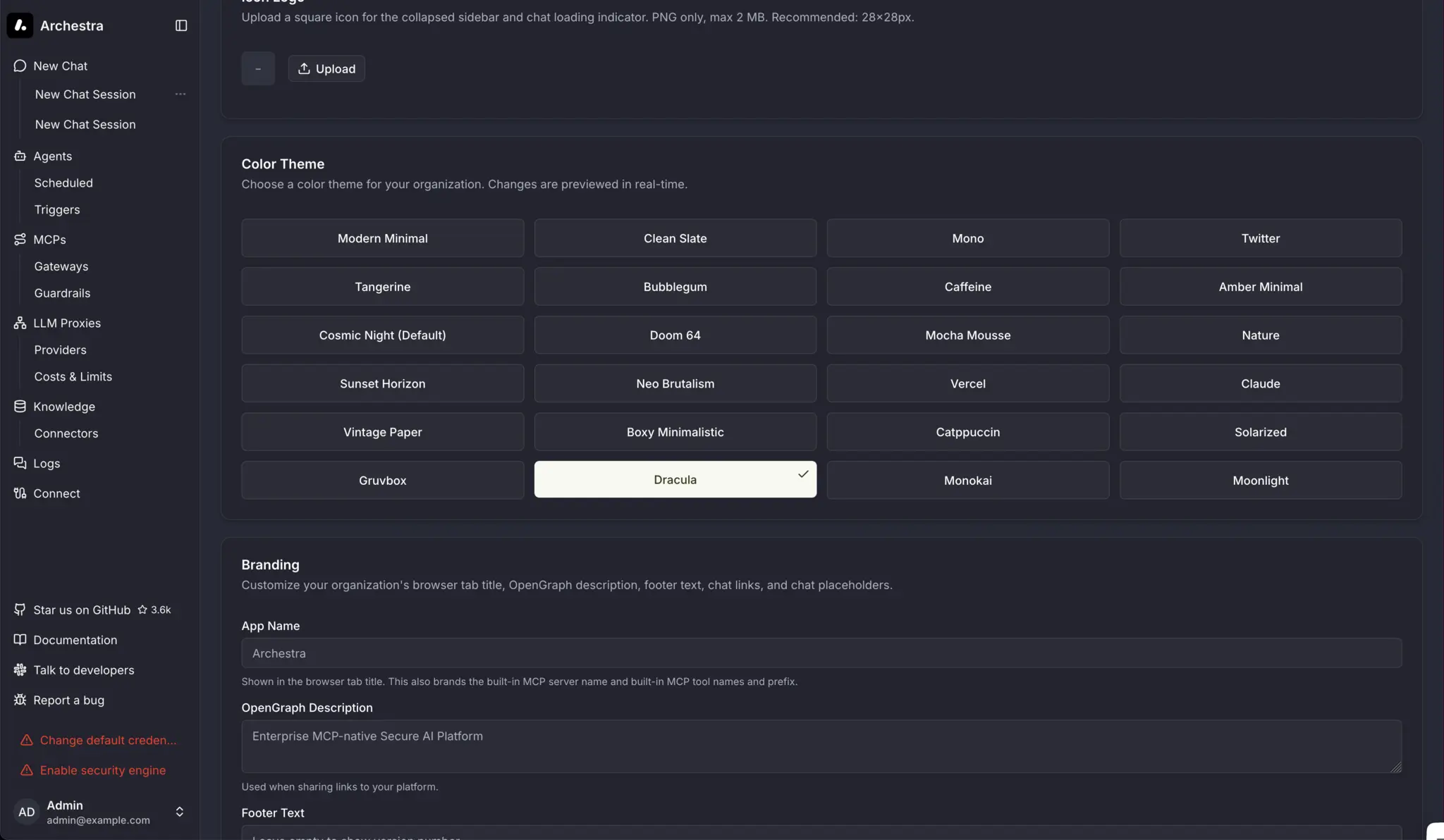Screen dimensions: 1444x840
Task: Open three-dot menu for New Chat Session
Action: click(x=180, y=94)
